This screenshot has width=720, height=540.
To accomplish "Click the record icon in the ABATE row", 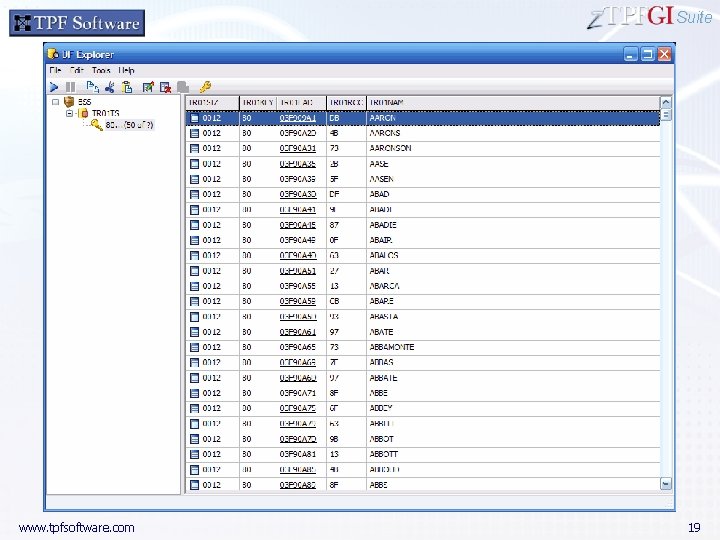I will (x=195, y=332).
